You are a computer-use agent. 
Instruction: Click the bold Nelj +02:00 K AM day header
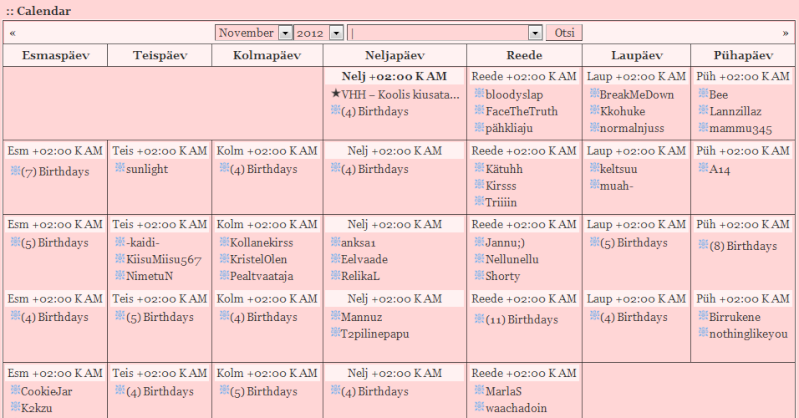394,76
